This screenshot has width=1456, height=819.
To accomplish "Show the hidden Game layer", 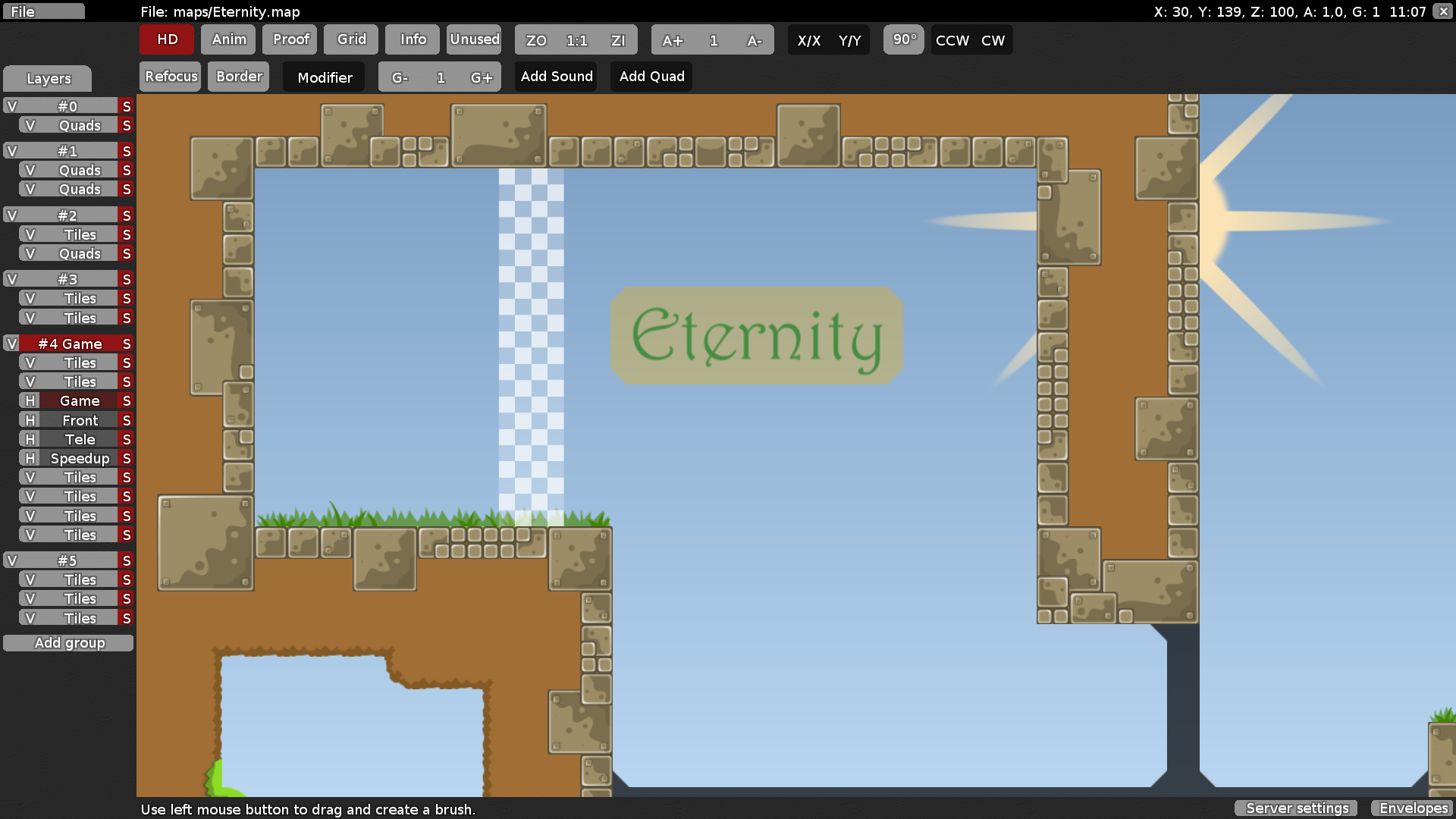I will (30, 400).
